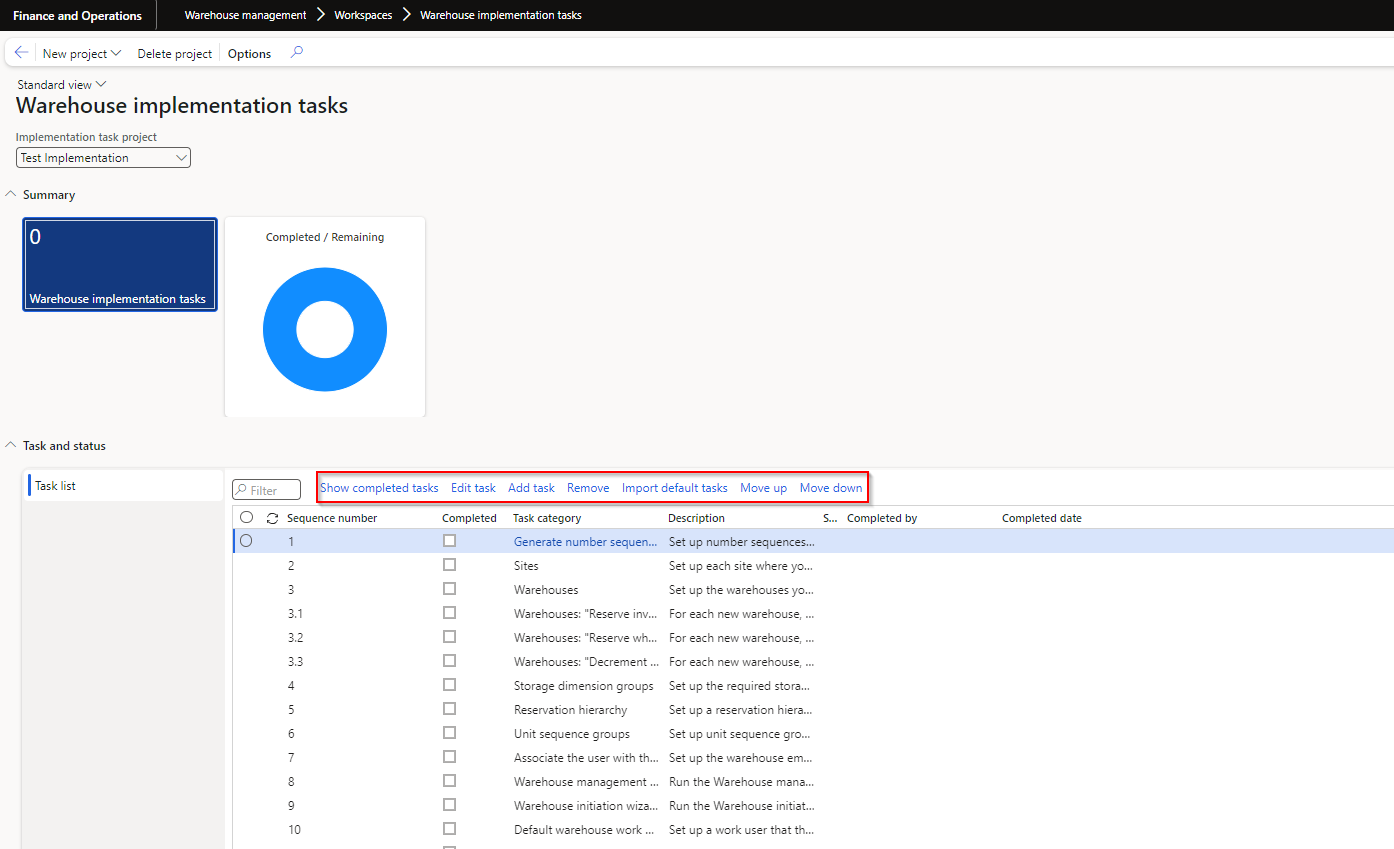Select the Sites task category cell
Viewport: 1394px width, 849px height.
[526, 565]
